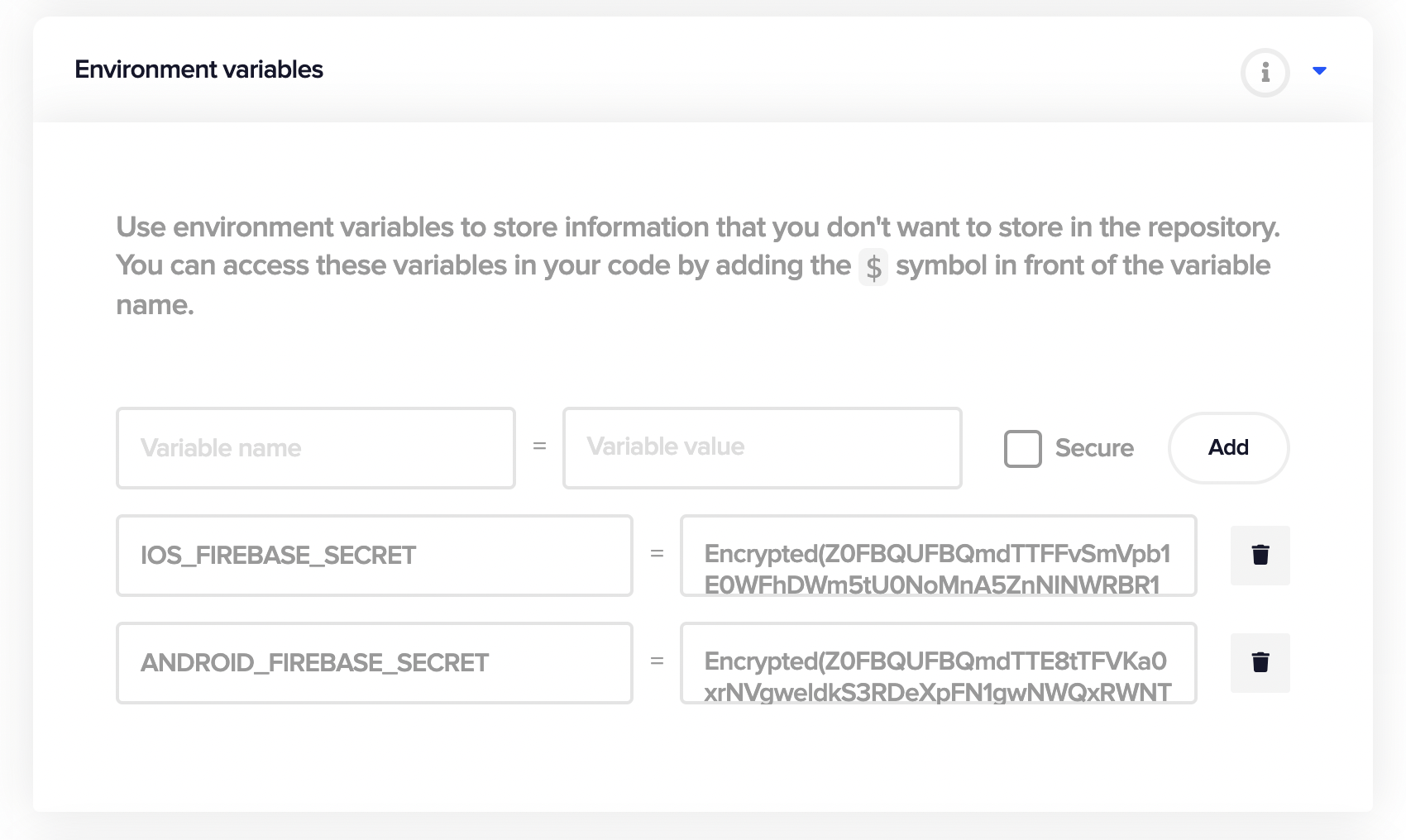Click equals sign in the ANDROID_FIREBASE_SECRET row
The height and width of the screenshot is (840, 1406).
coord(657,661)
